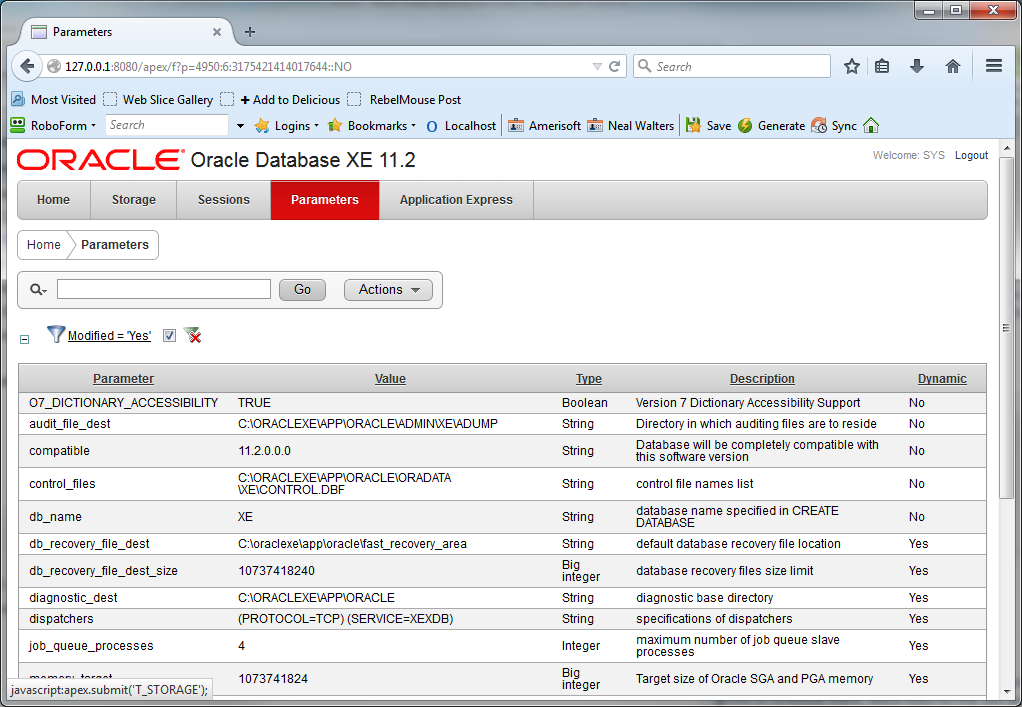Open downloads arrow icon
The height and width of the screenshot is (707, 1022).
point(917,66)
